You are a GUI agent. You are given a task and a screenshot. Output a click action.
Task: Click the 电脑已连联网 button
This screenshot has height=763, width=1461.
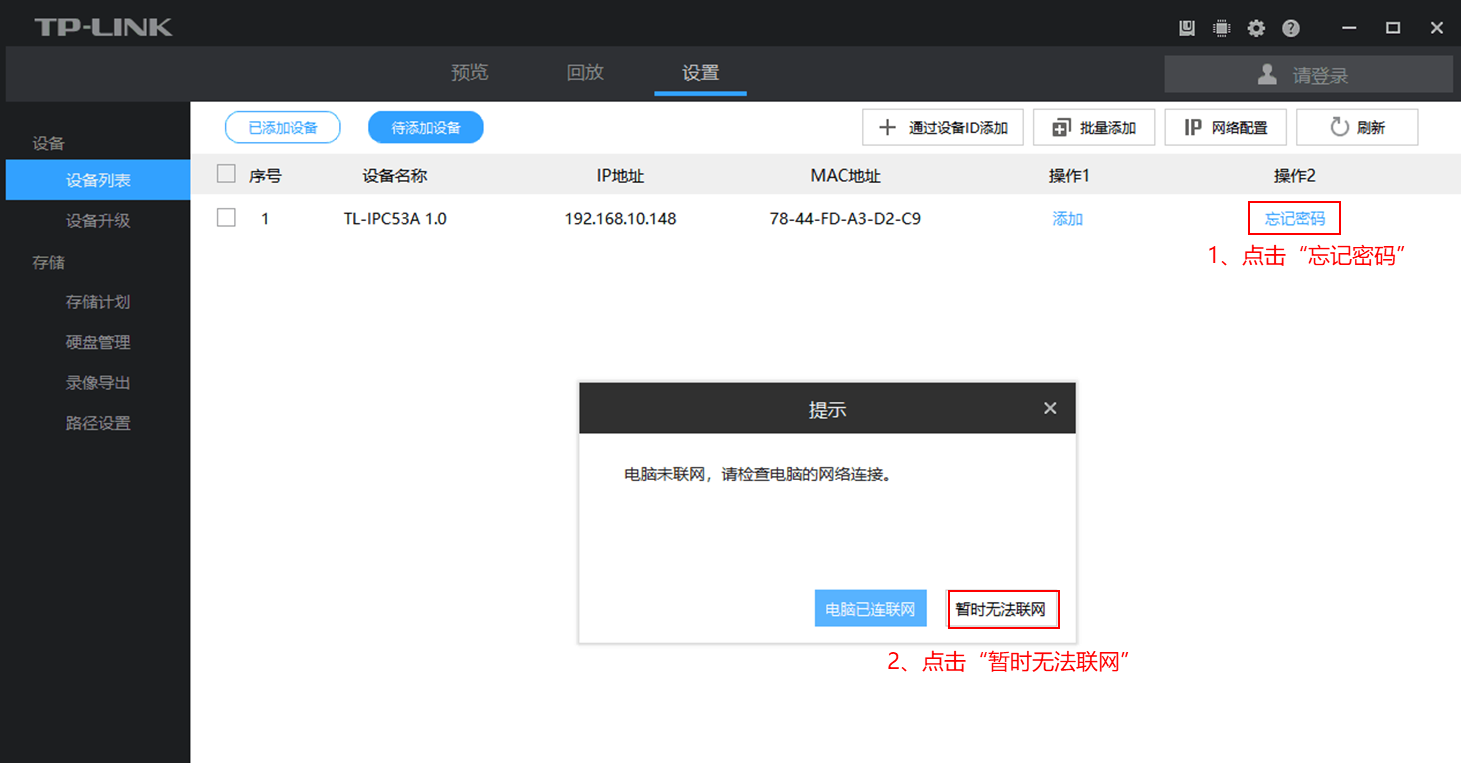870,609
